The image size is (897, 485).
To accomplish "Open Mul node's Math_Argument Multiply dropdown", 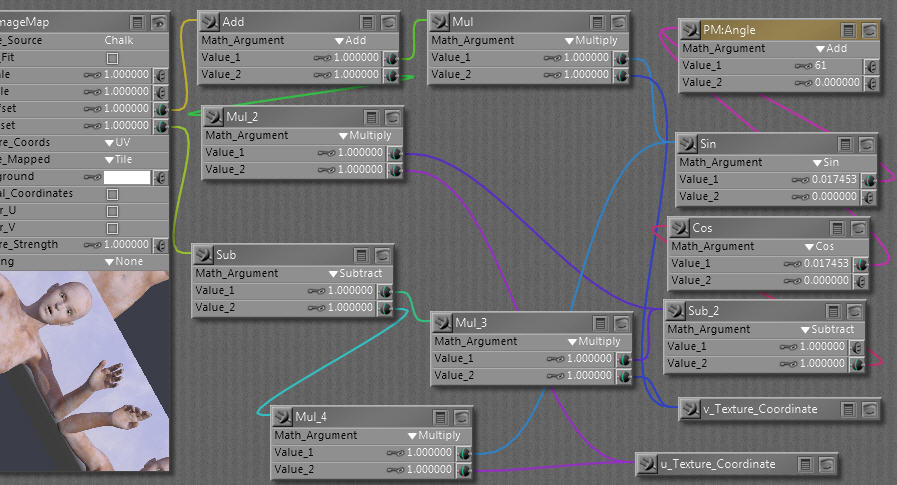I will tap(592, 41).
